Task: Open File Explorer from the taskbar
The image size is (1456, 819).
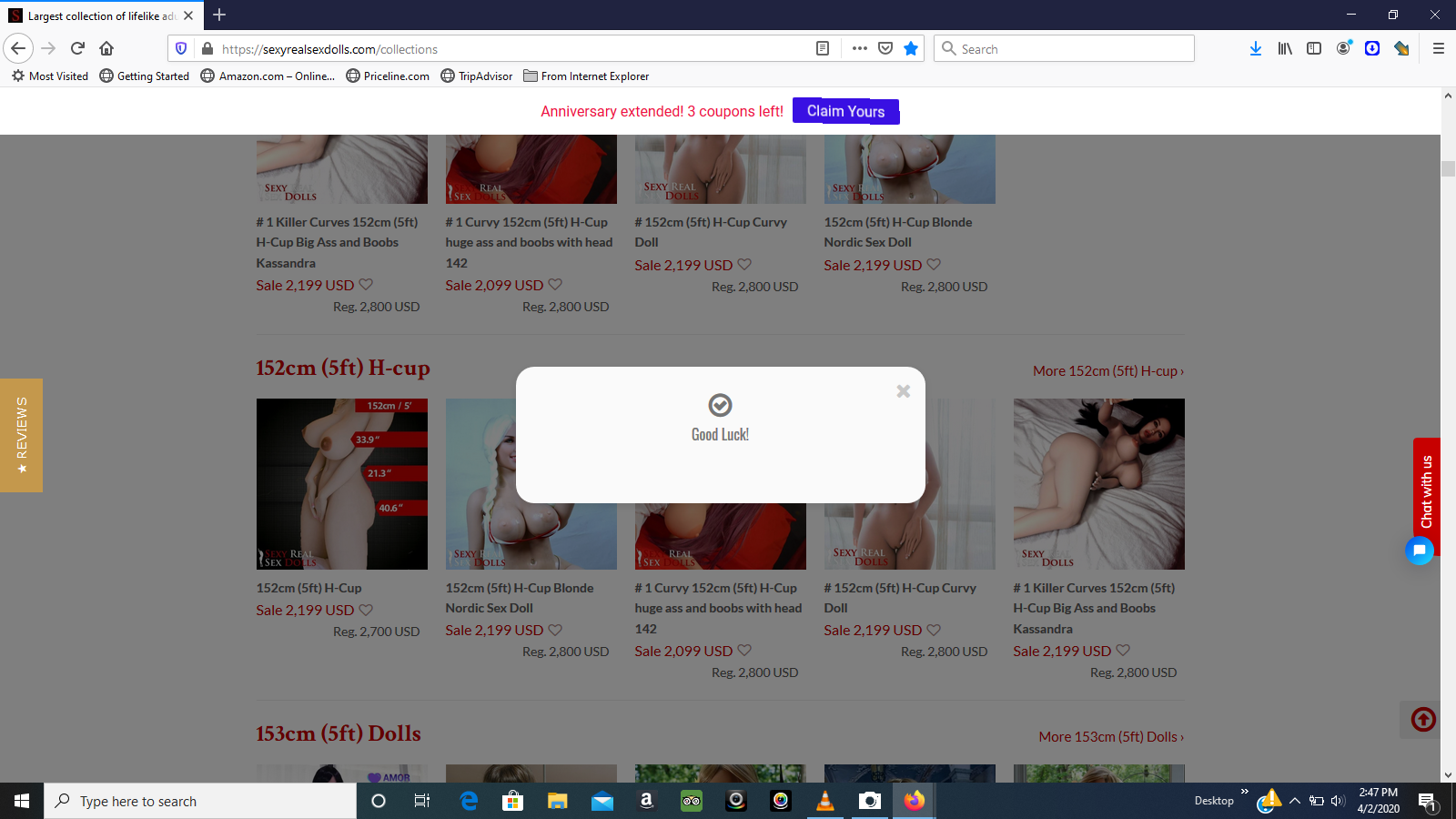Action: click(x=558, y=801)
